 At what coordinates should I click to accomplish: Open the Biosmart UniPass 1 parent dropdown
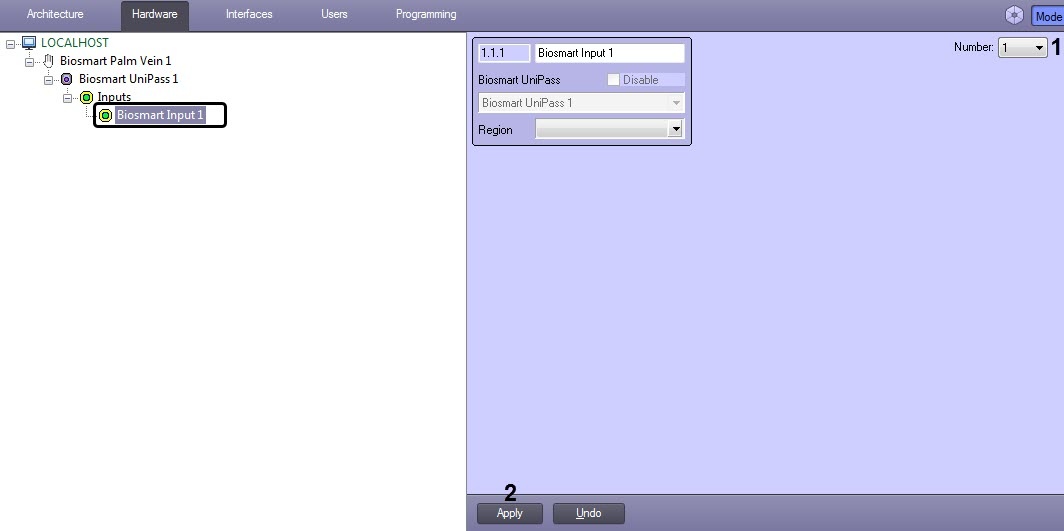tap(676, 103)
